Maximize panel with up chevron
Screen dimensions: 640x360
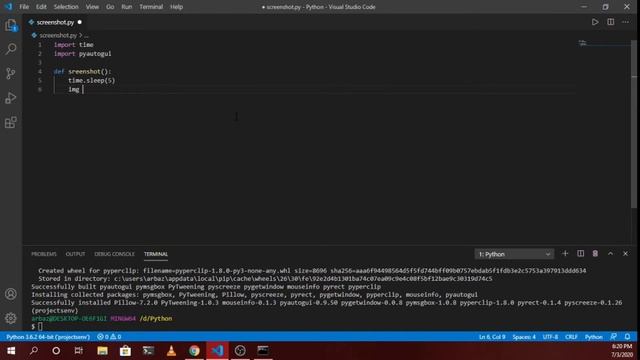tap(610, 254)
